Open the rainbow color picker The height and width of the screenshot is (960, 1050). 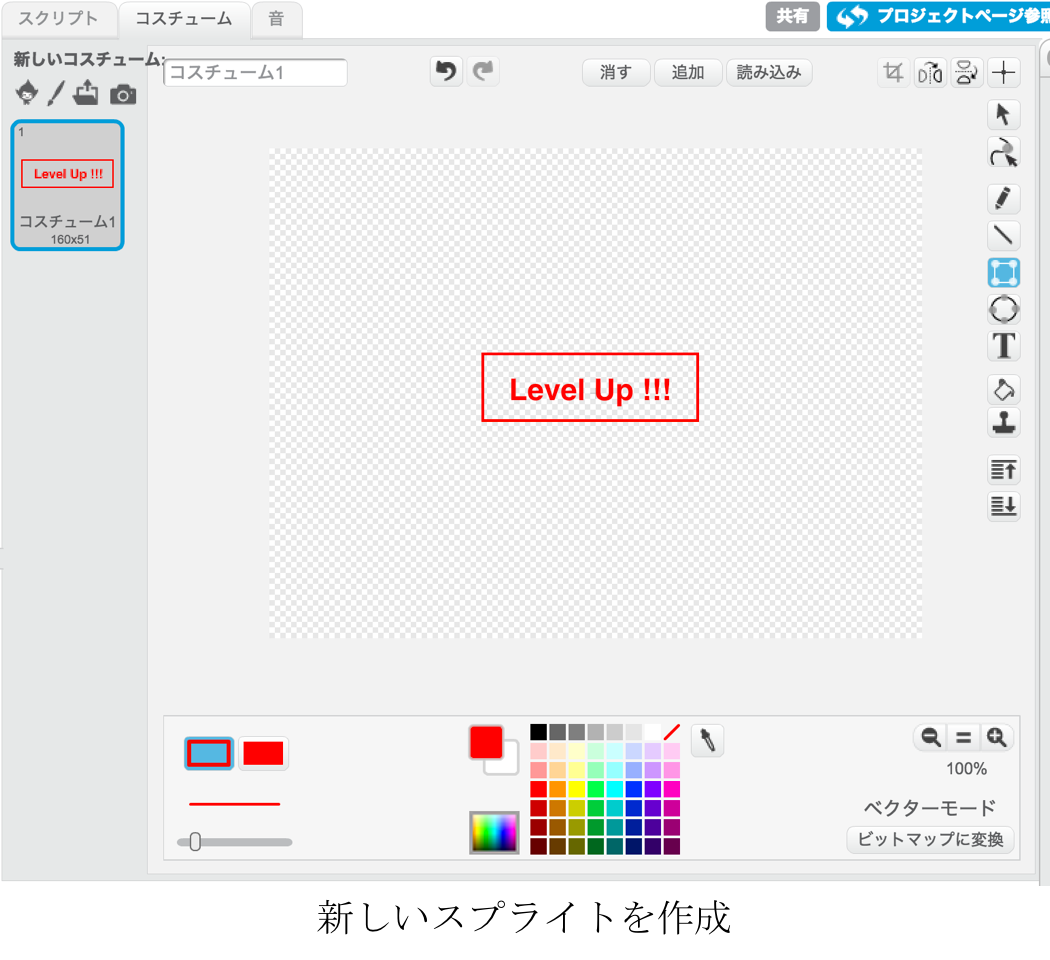click(x=494, y=833)
